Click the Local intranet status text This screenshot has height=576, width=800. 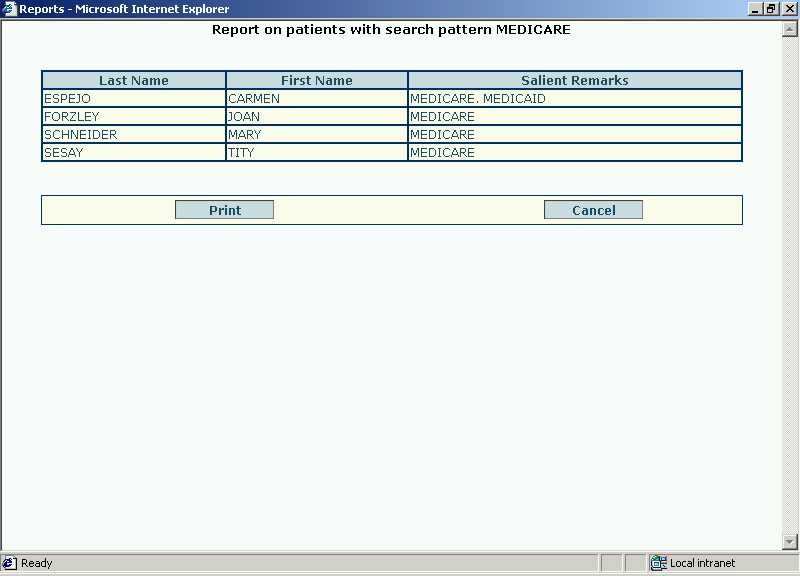tap(702, 563)
